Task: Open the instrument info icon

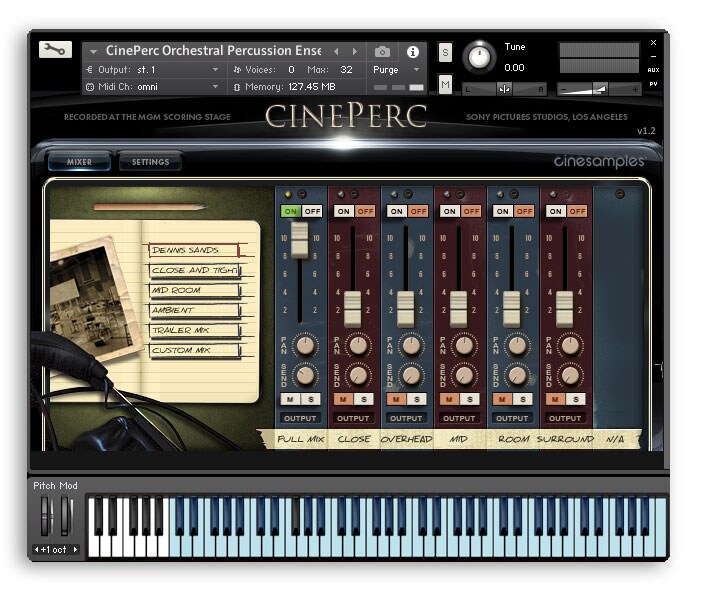Action: click(x=412, y=52)
